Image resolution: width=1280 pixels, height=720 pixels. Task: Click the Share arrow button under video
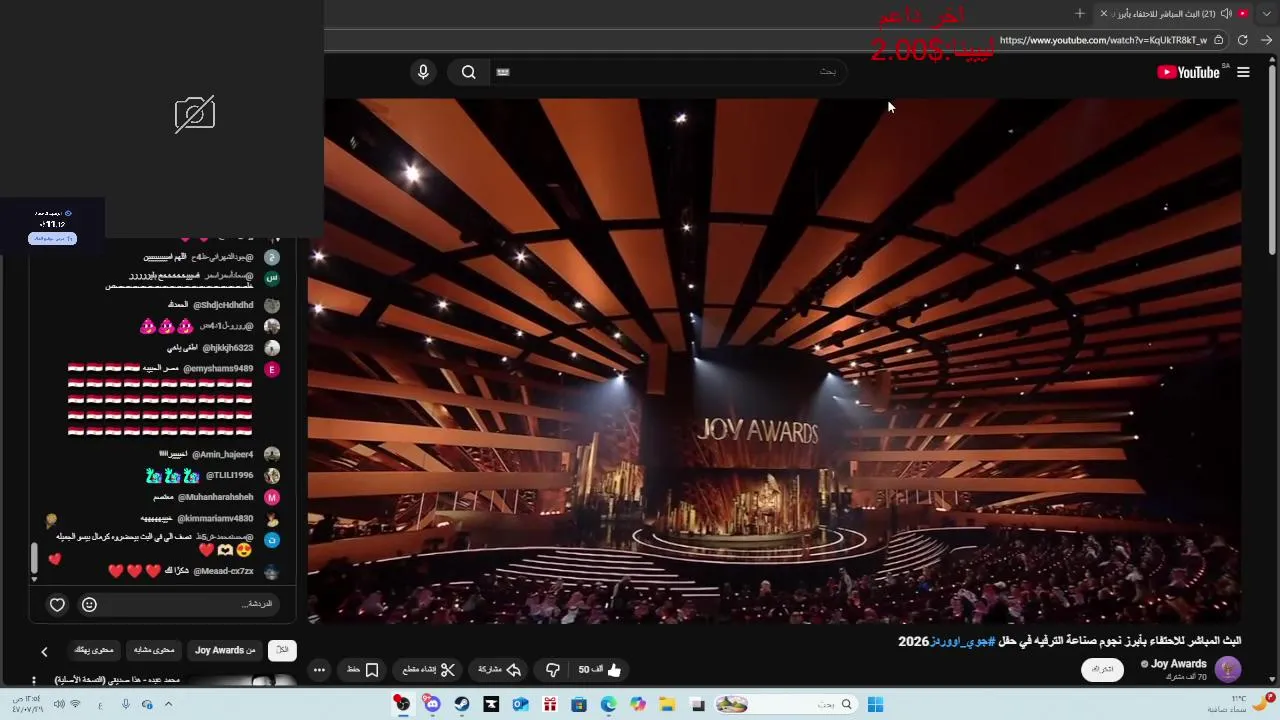point(500,670)
